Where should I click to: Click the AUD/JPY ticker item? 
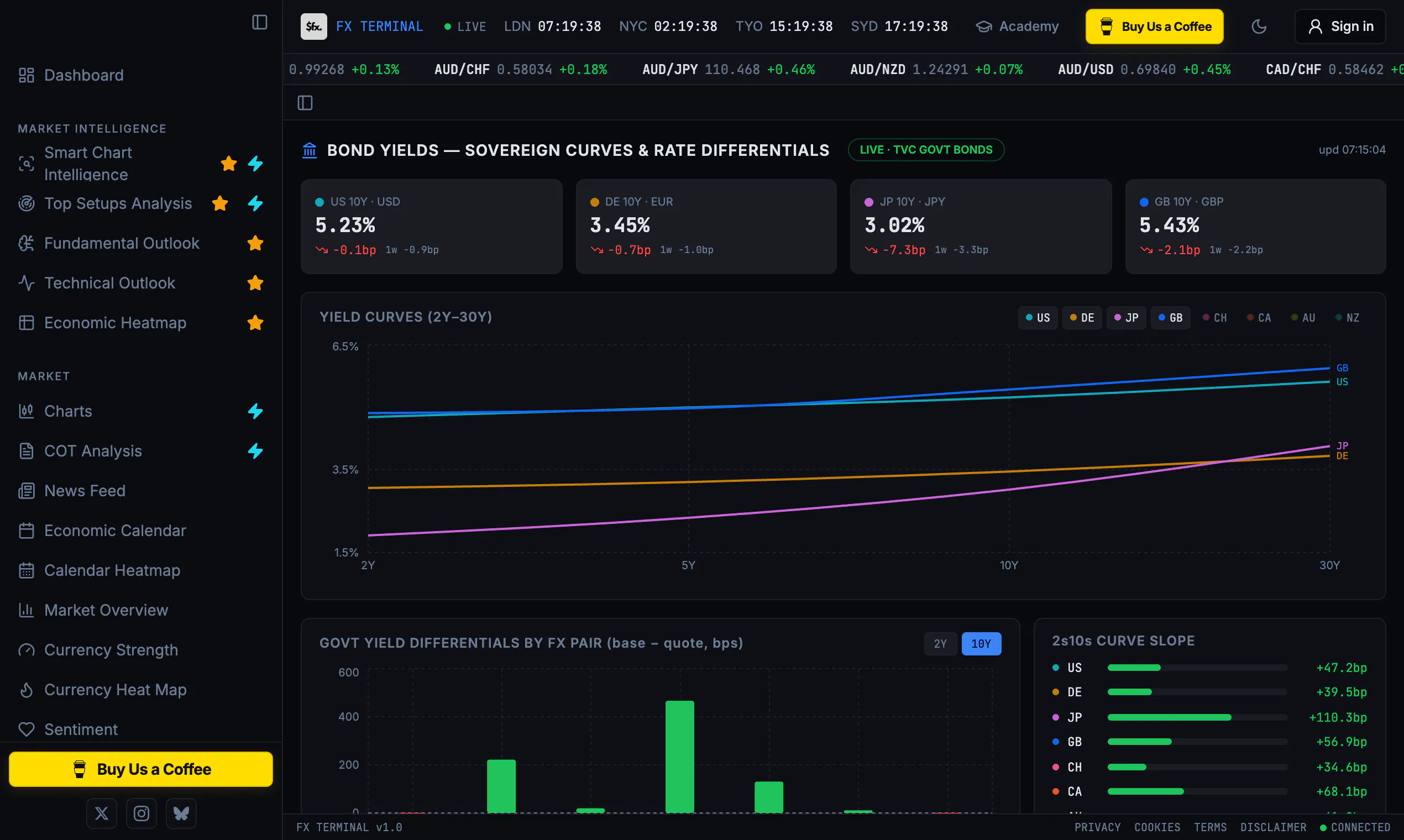(729, 70)
